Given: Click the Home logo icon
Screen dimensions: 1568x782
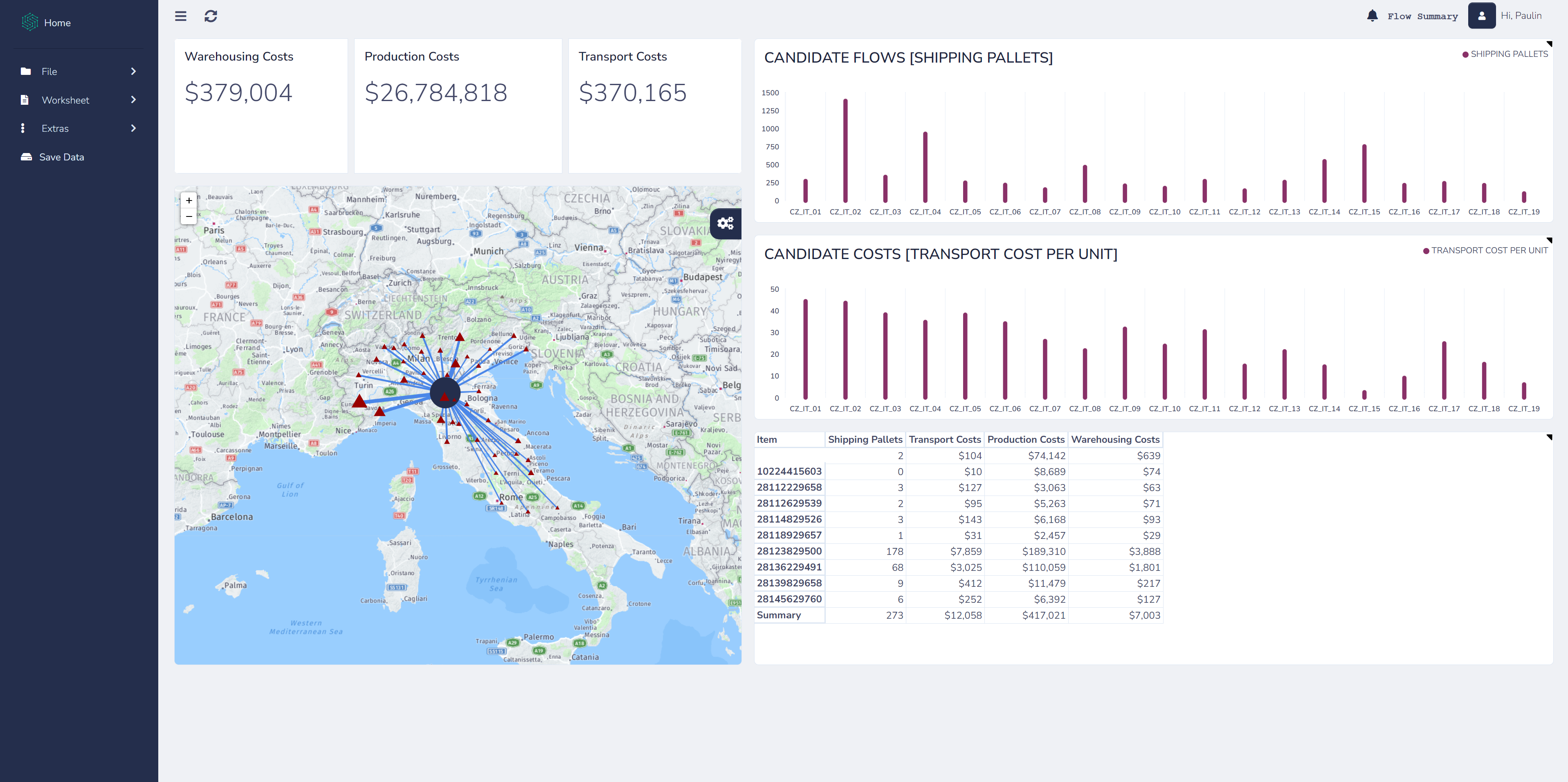Looking at the screenshot, I should 30,23.
